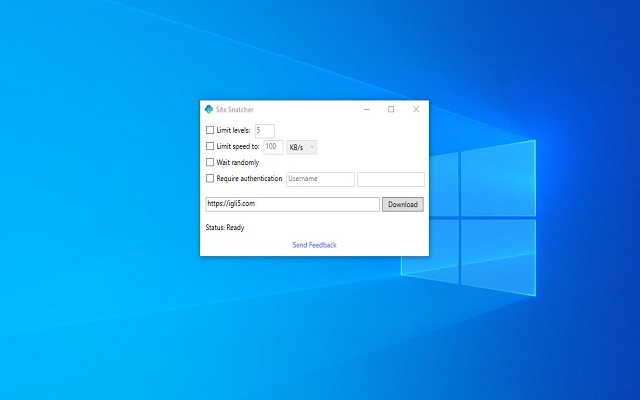Click the 'Status: Ready' text

click(x=224, y=228)
